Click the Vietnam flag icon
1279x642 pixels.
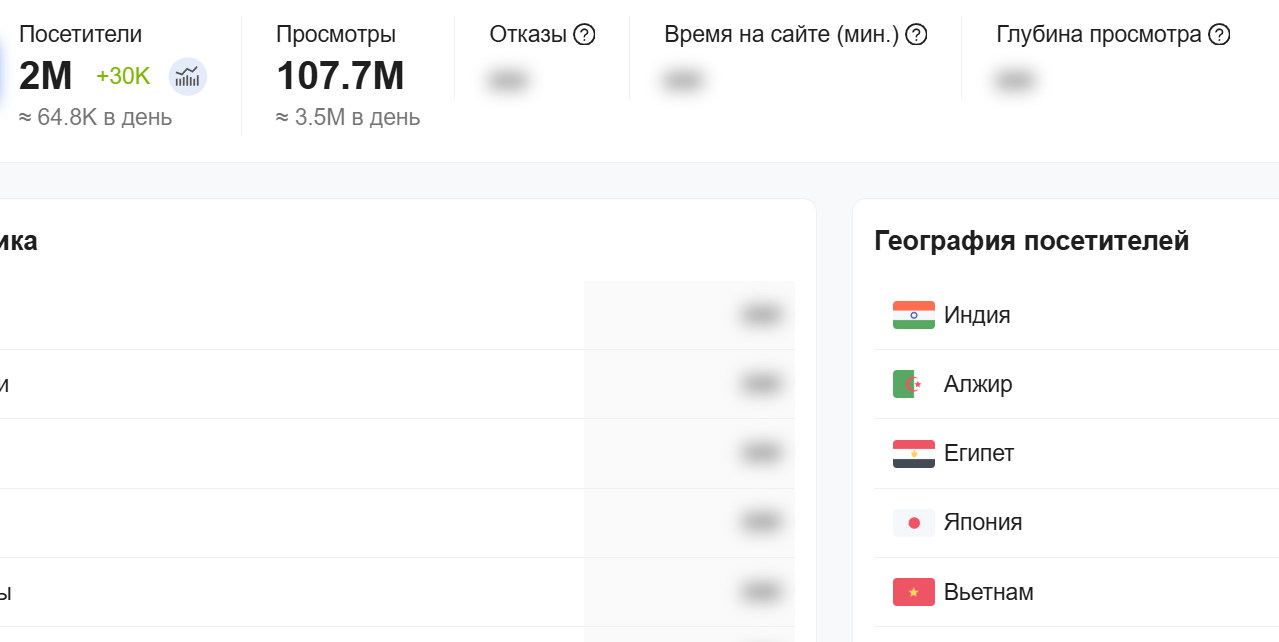pos(913,592)
